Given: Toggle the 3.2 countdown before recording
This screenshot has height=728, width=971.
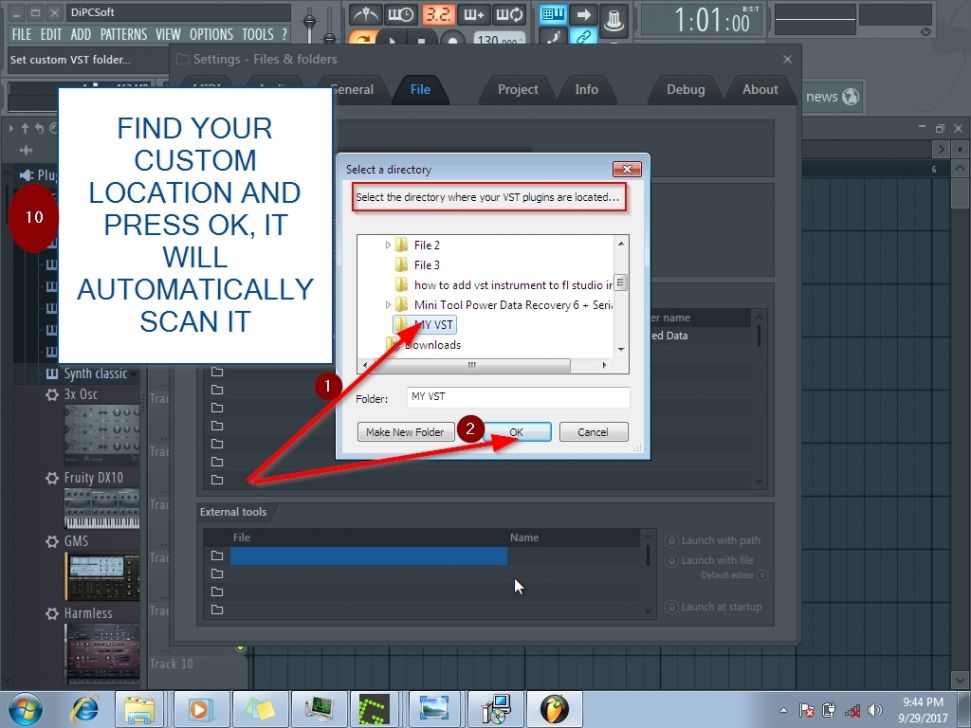Looking at the screenshot, I should click(x=438, y=14).
